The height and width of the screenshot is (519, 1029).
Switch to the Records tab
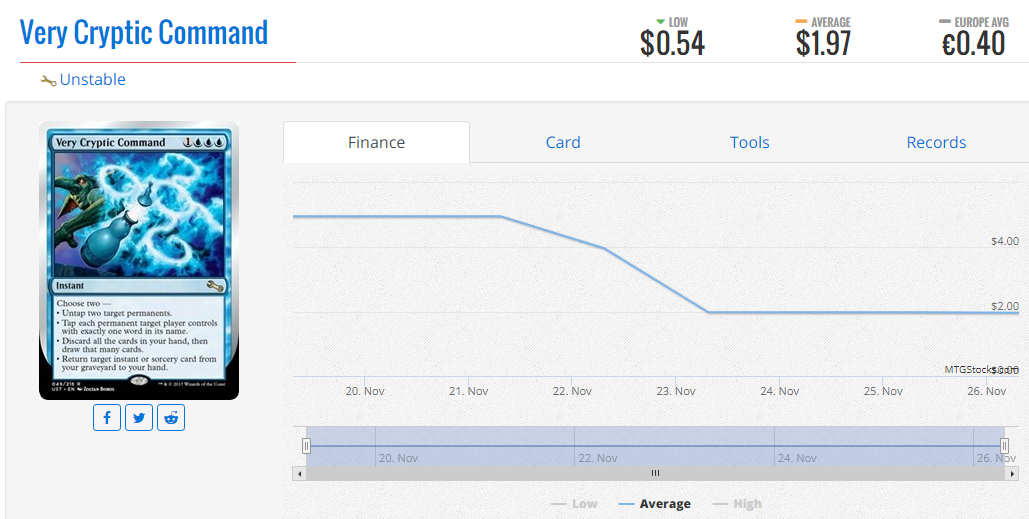click(936, 142)
